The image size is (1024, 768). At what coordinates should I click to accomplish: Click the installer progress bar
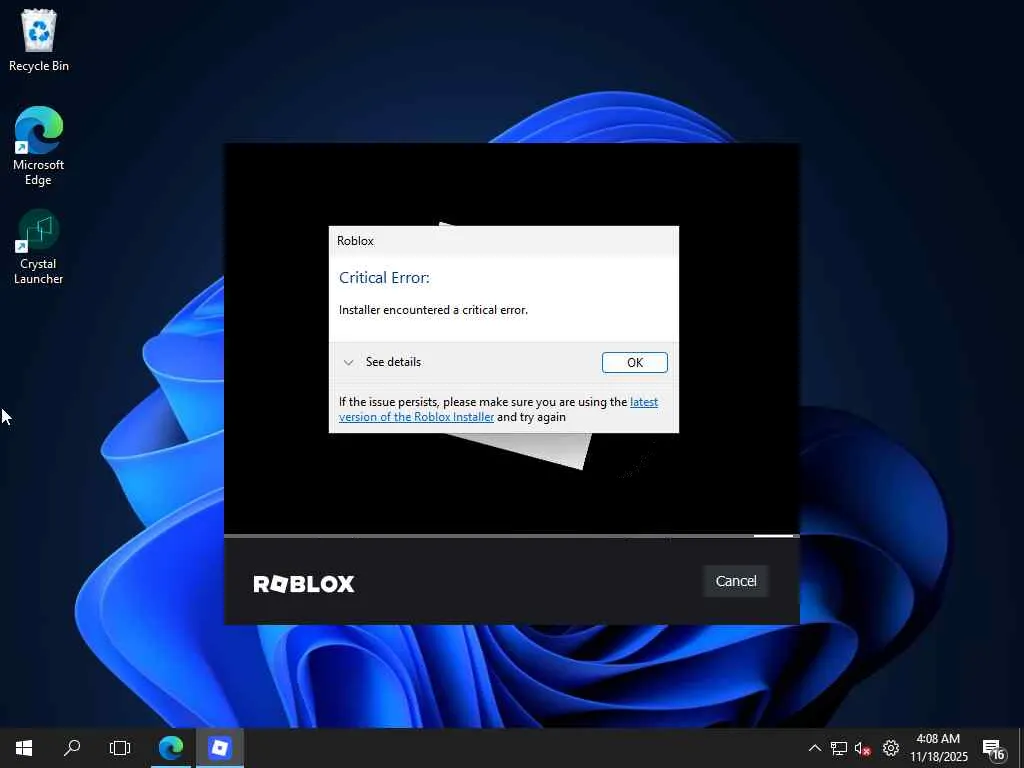click(512, 536)
